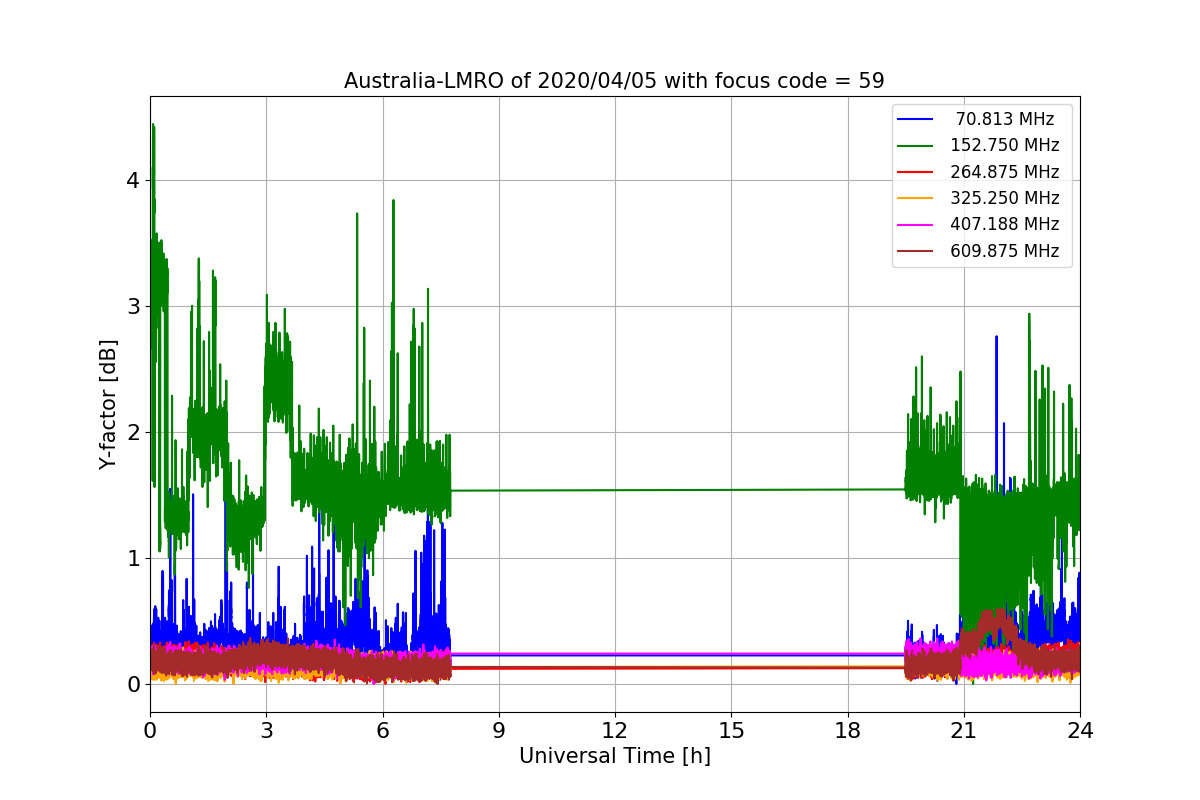Click the Universal Time [h] axis label
This screenshot has width=1200, height=800.
615,757
